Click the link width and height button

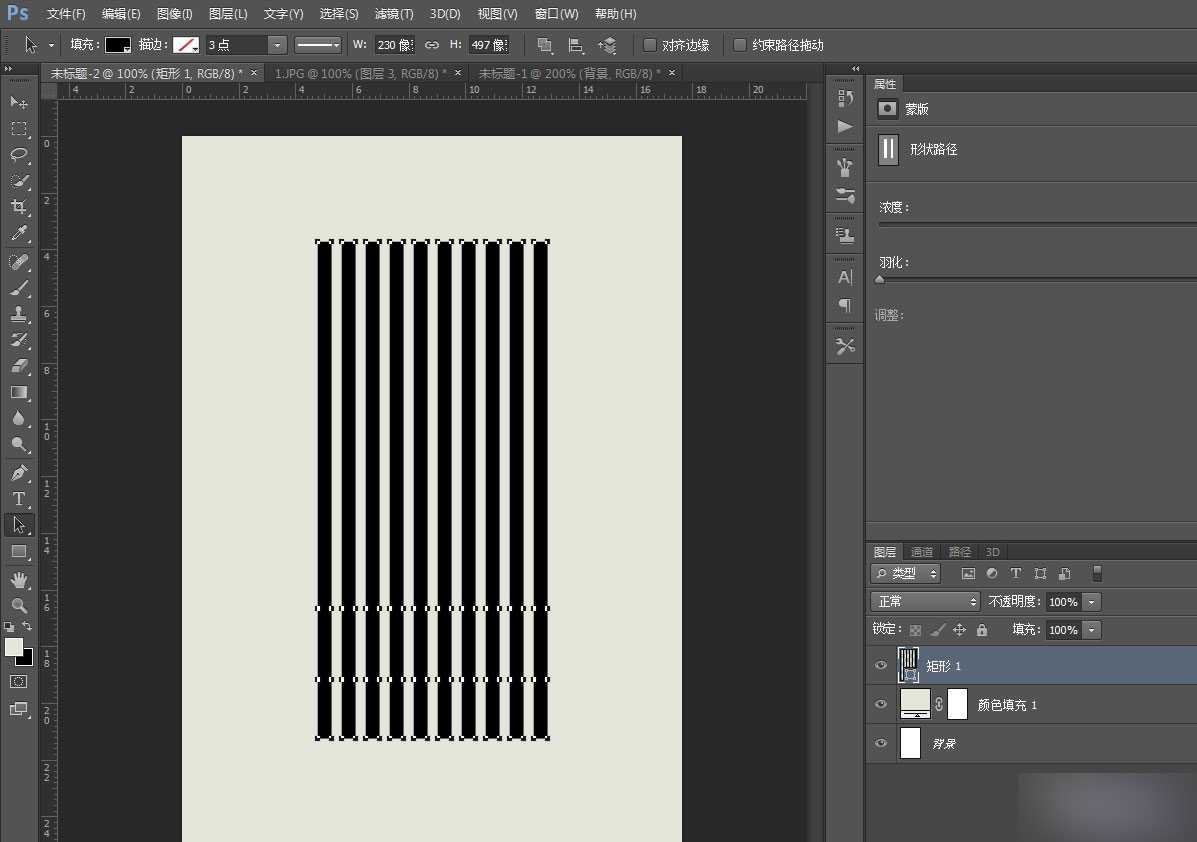[432, 45]
